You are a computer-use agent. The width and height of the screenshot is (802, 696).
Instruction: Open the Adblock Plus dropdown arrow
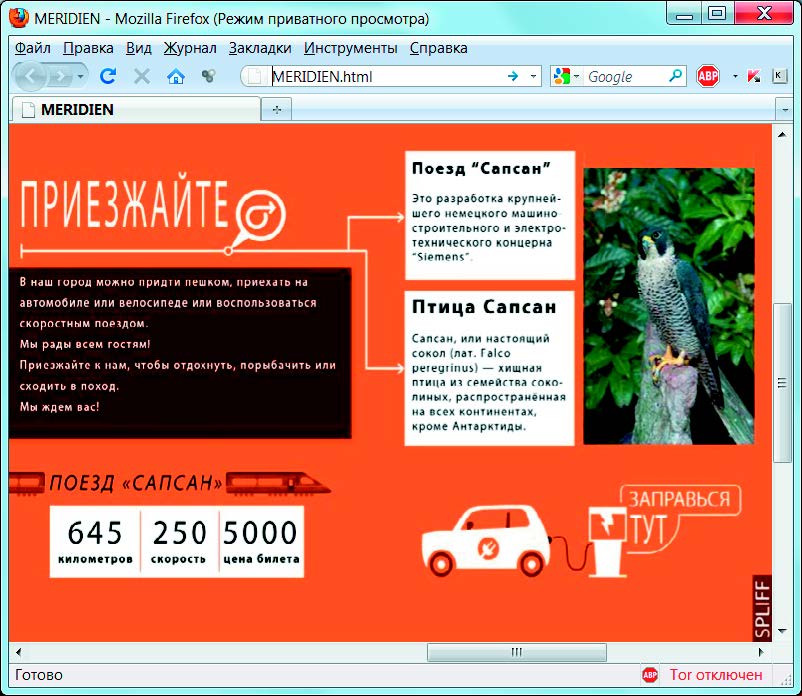point(735,77)
